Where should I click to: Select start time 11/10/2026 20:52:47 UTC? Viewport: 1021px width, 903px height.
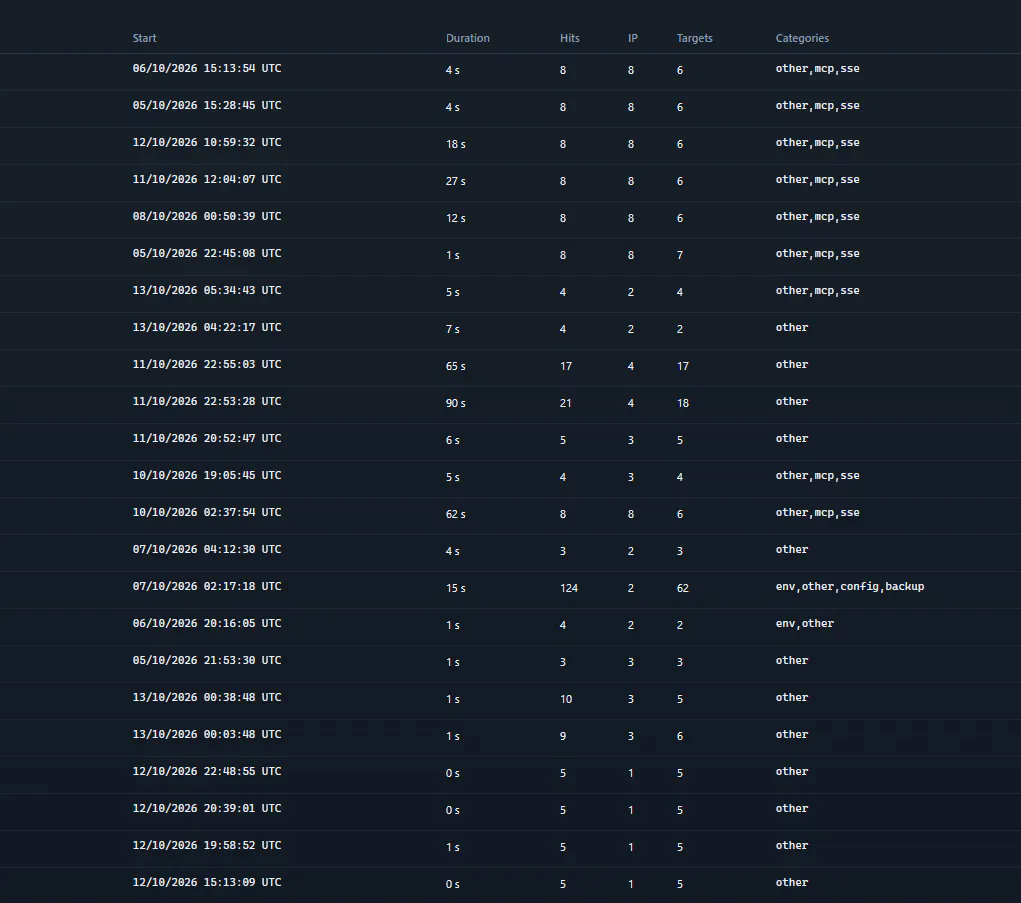tap(207, 438)
